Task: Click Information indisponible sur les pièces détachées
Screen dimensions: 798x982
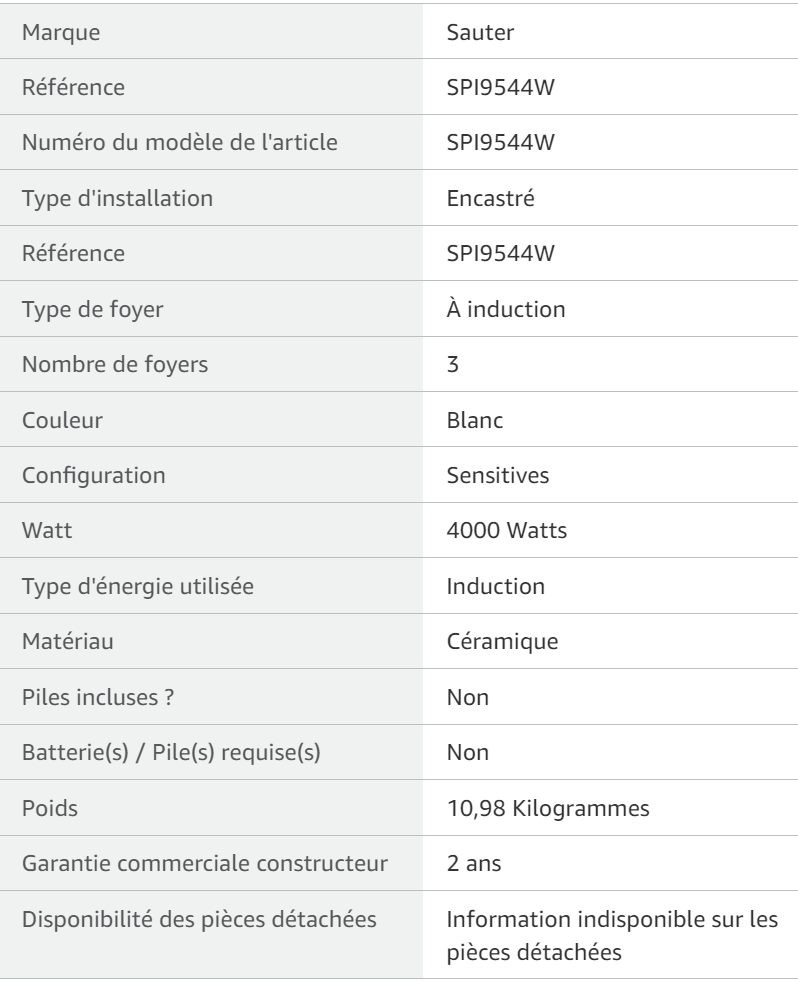Action: point(612,935)
